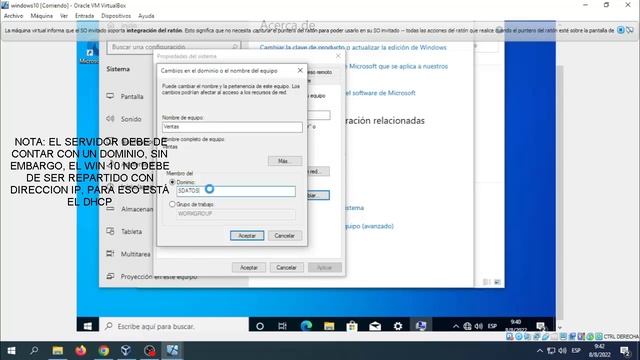This screenshot has height=360, width=640.
Task: Open Mail app in the guest taskbar
Action: click(375, 326)
